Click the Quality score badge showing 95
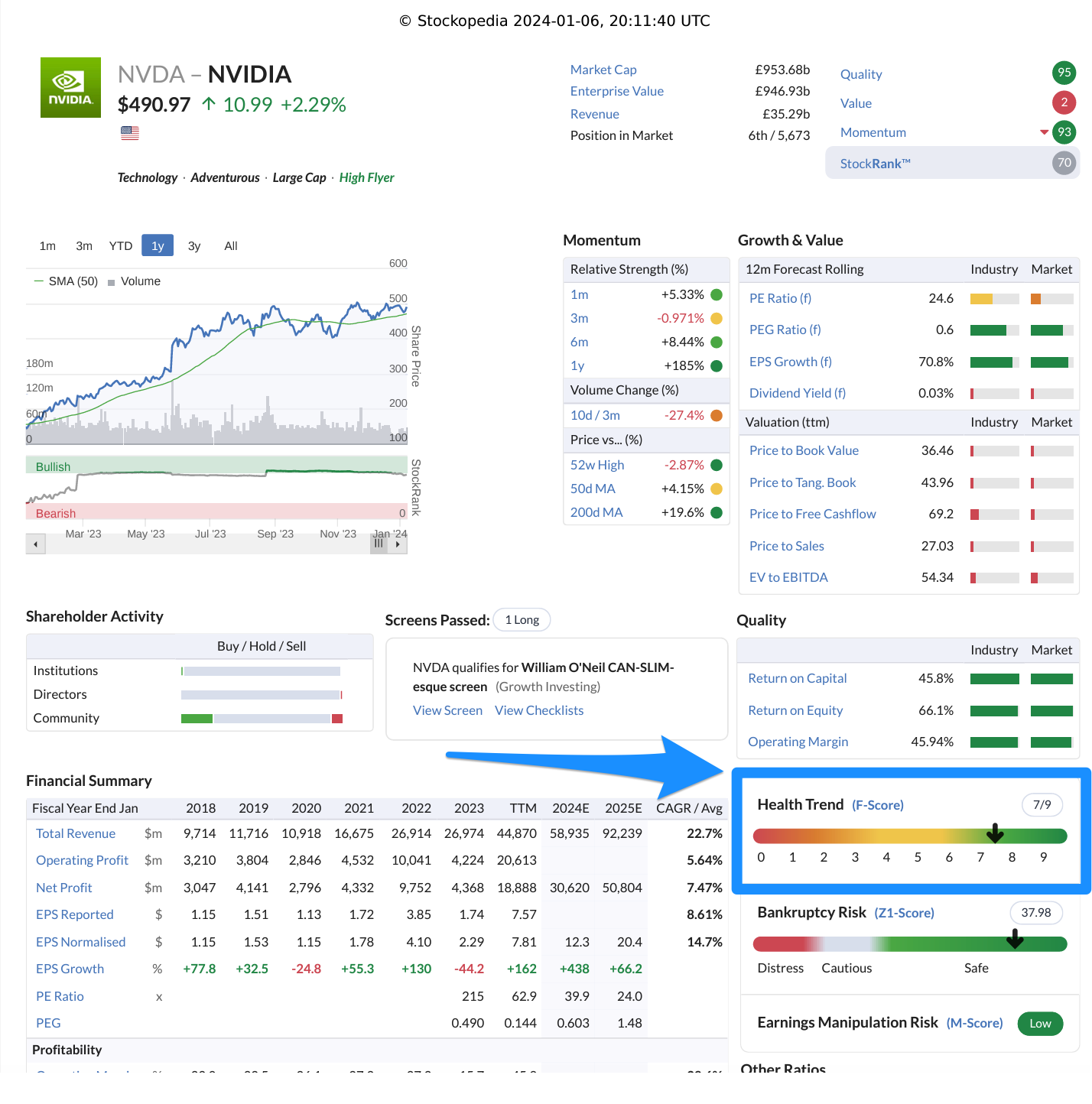 [x=1064, y=73]
